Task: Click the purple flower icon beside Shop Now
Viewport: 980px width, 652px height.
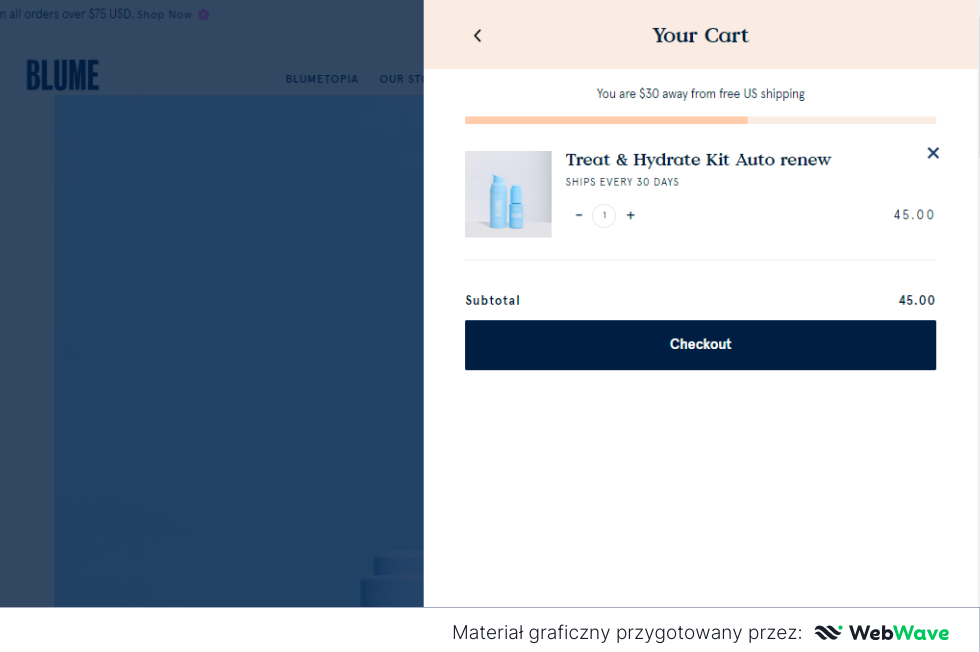Action: point(204,15)
